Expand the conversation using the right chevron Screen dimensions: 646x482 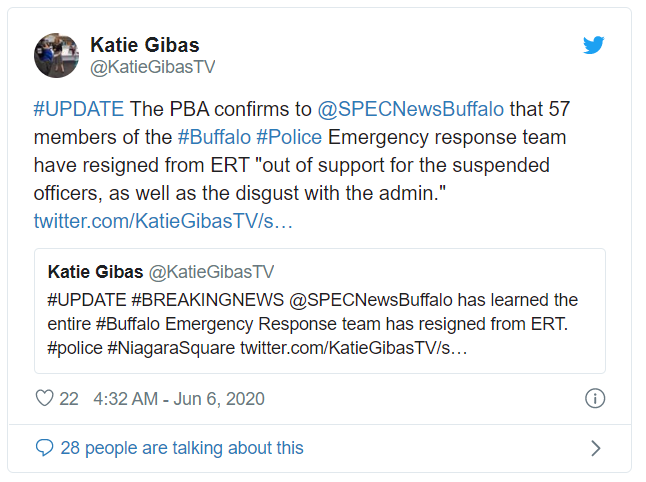[595, 448]
